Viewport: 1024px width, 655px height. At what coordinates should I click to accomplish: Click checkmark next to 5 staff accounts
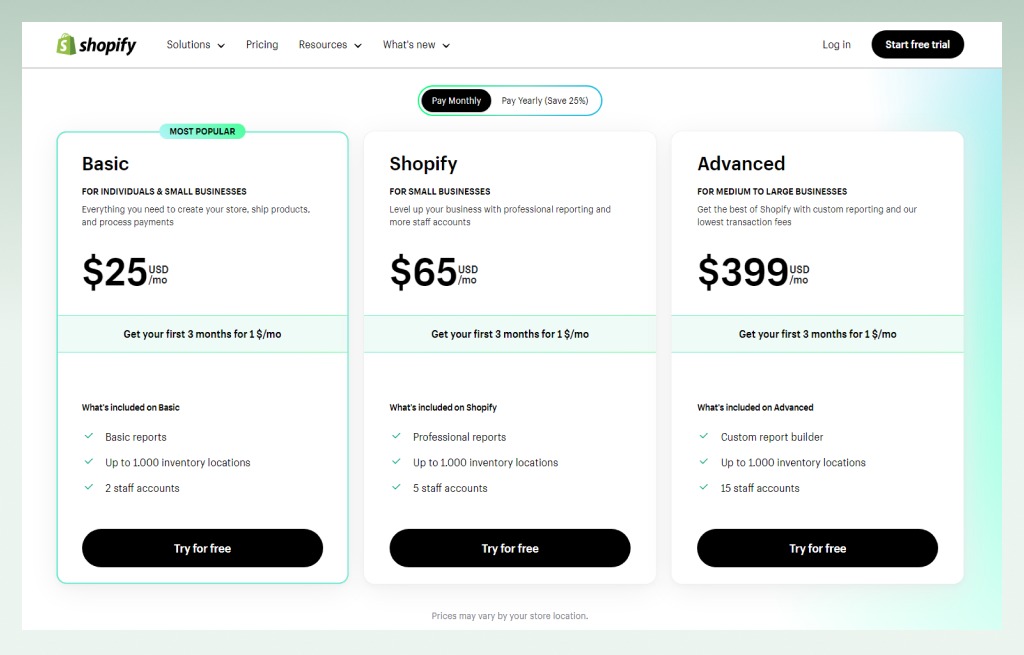(x=396, y=487)
